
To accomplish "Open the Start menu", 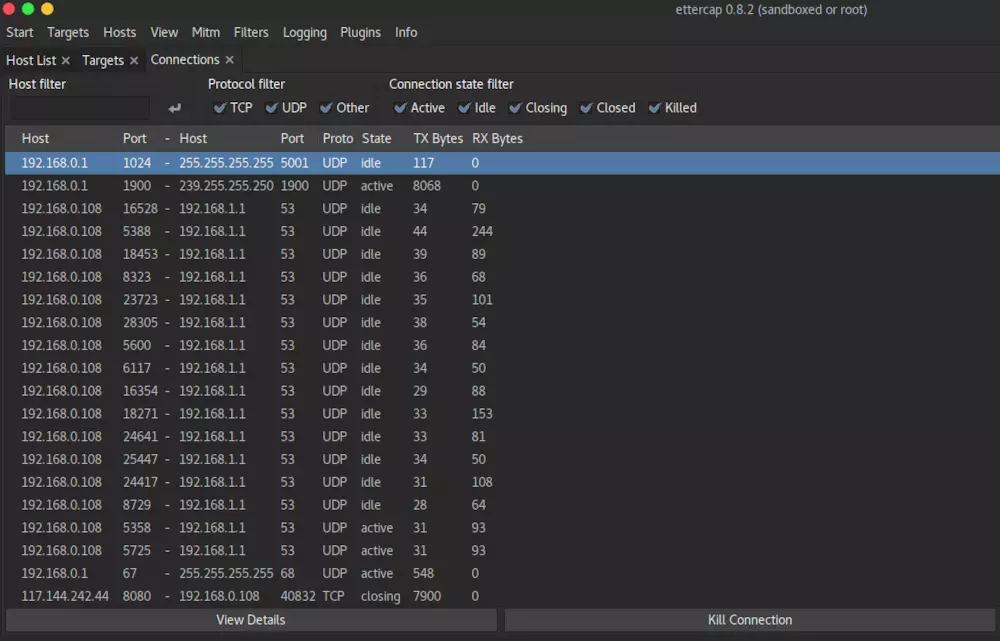I will [20, 33].
